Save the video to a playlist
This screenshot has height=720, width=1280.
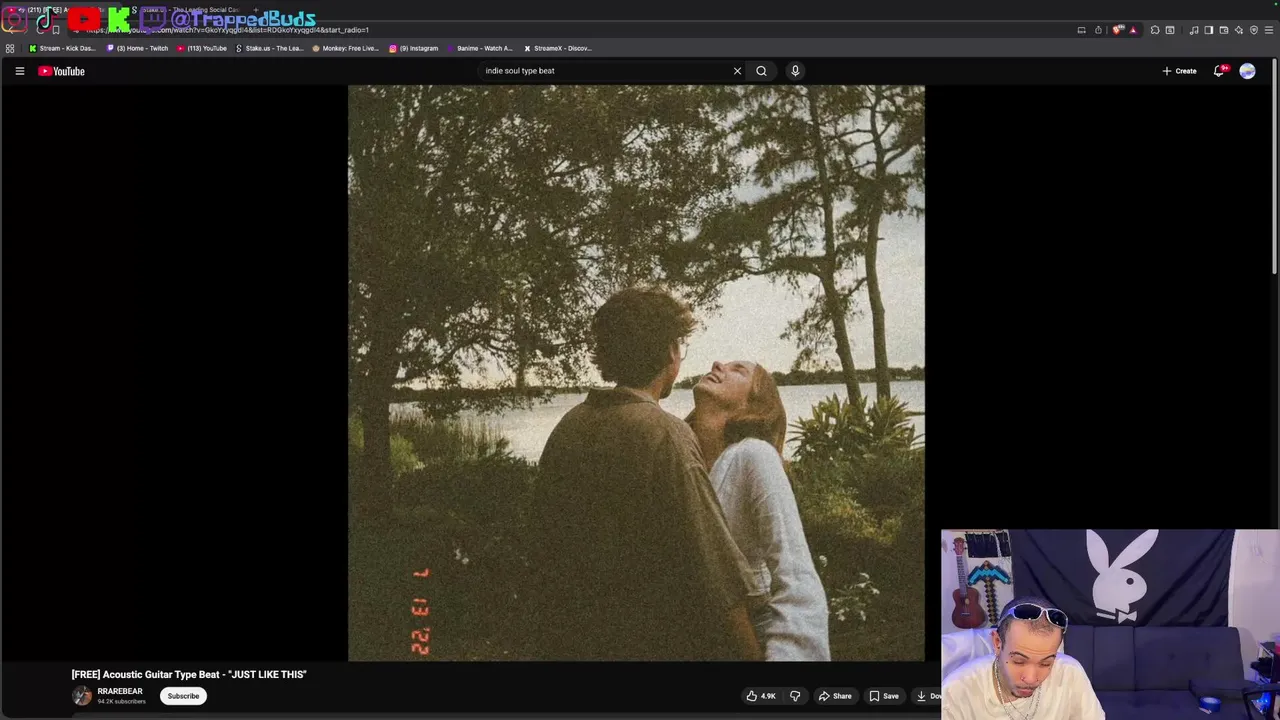(x=884, y=696)
